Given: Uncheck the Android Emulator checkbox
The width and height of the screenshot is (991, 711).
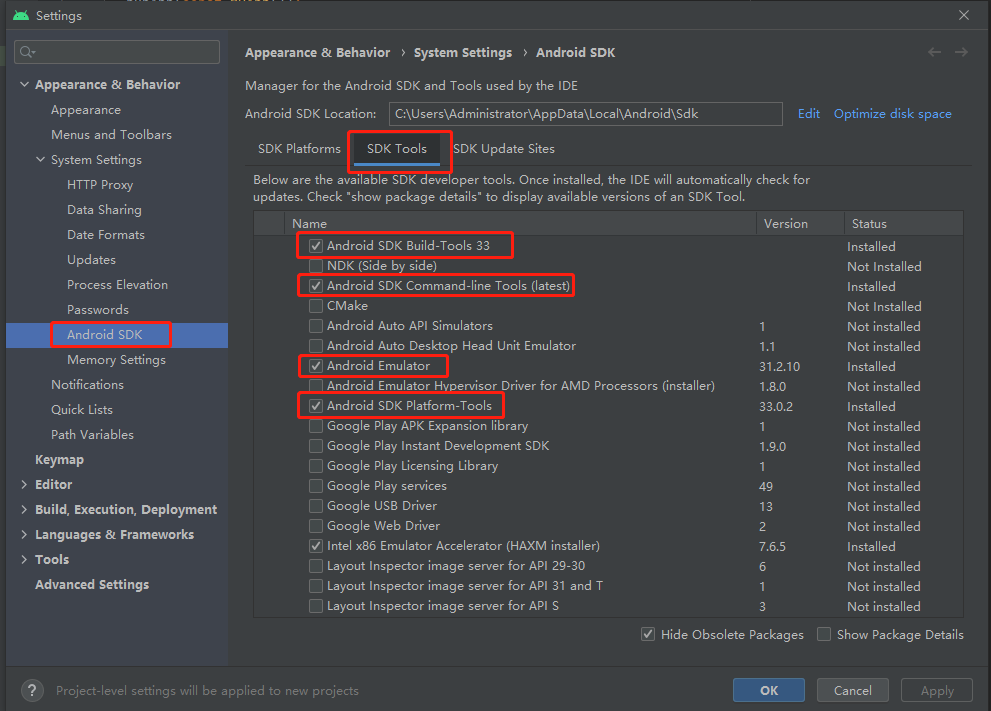Looking at the screenshot, I should pos(316,366).
